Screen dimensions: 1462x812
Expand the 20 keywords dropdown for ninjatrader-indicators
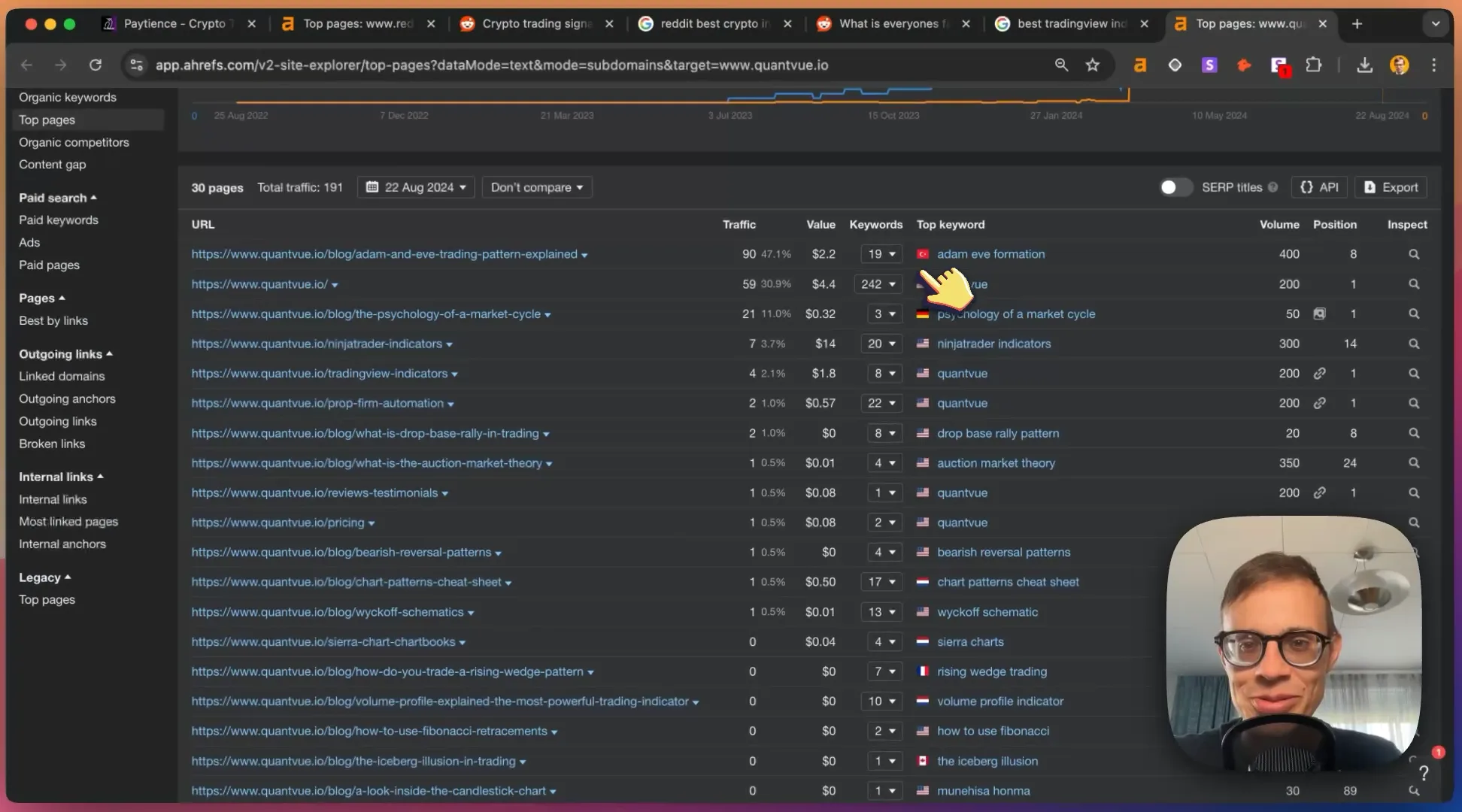click(x=881, y=344)
